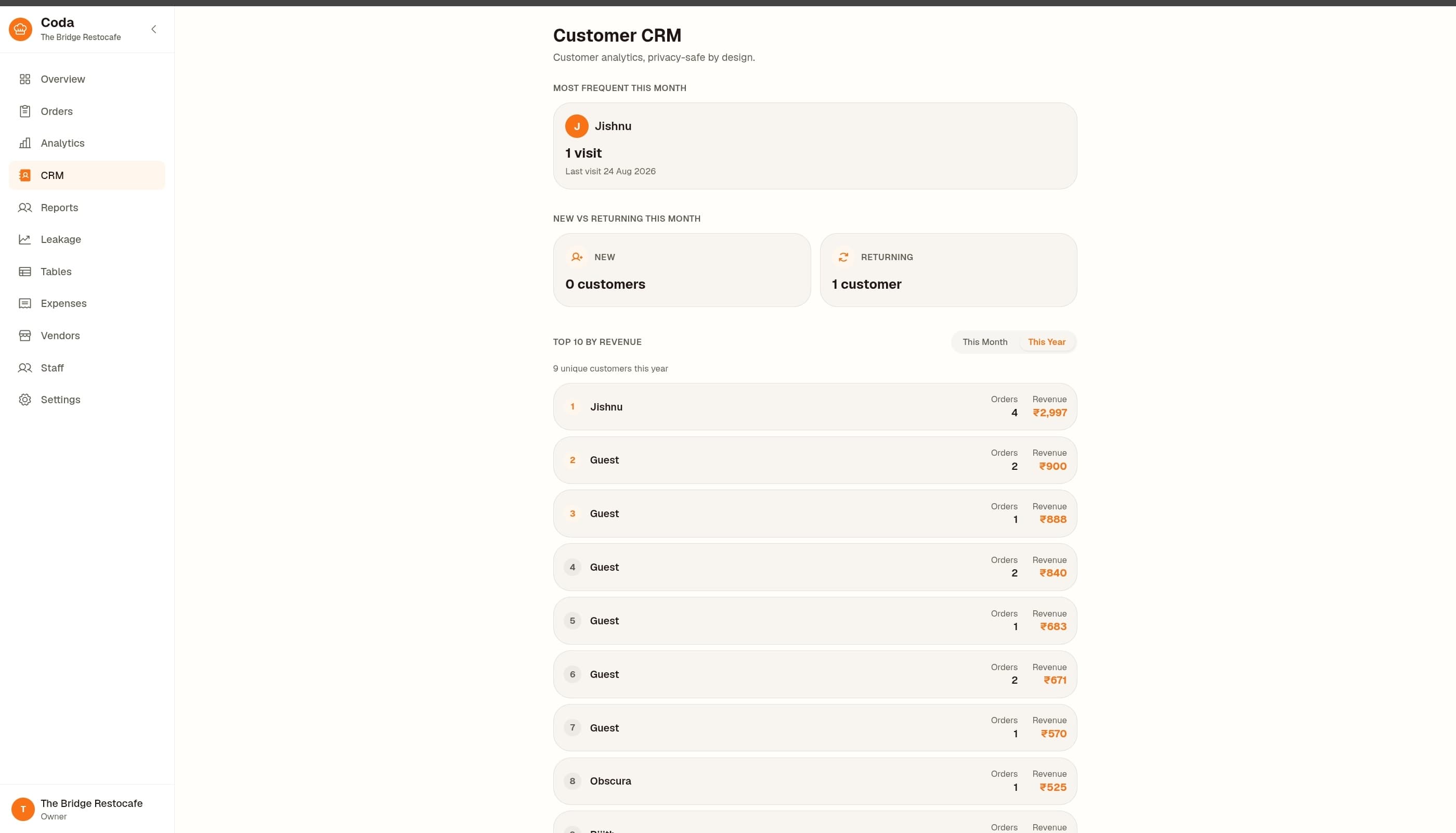Open the Overview page
This screenshot has width=1456, height=833.
pos(87,79)
